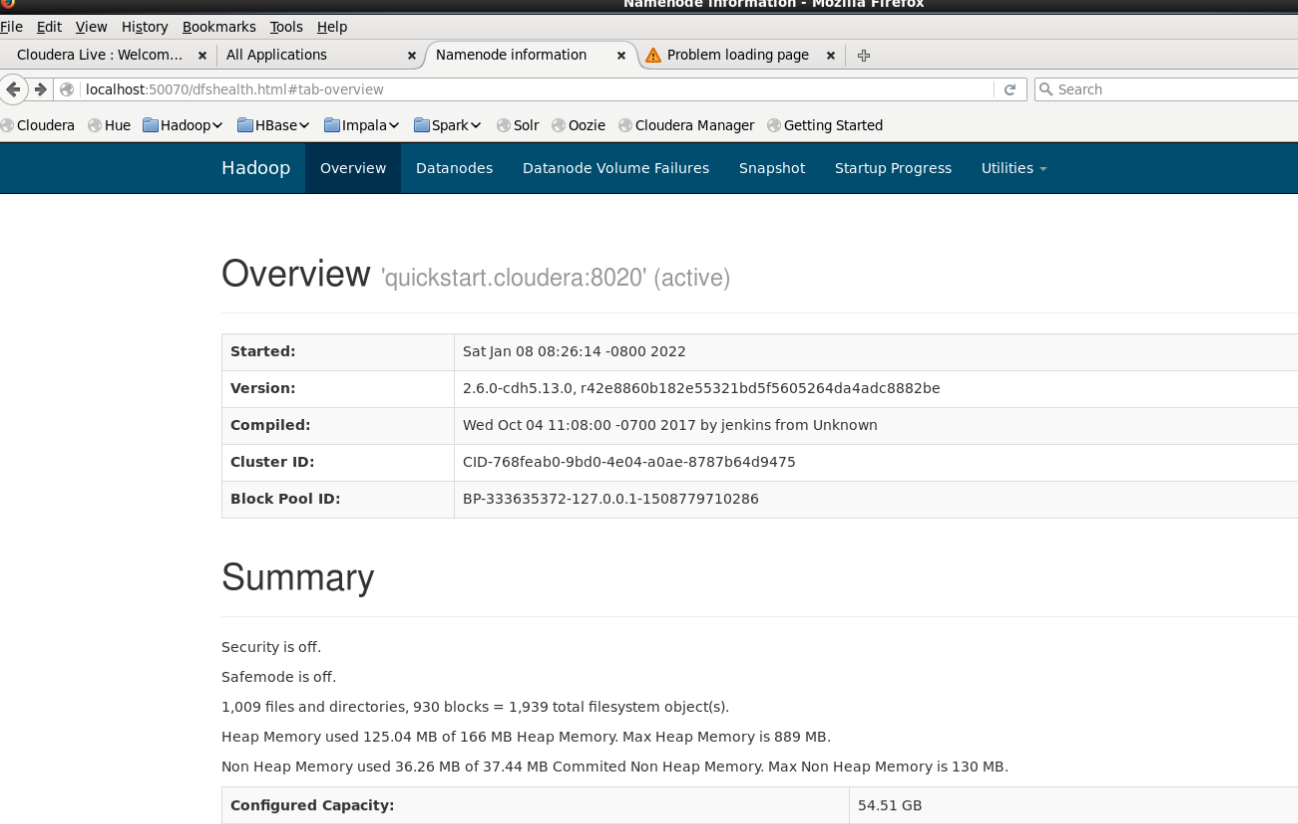Screen dimensions: 1298x824
Task: Close the Problem loading page tab
Action: [x=830, y=55]
